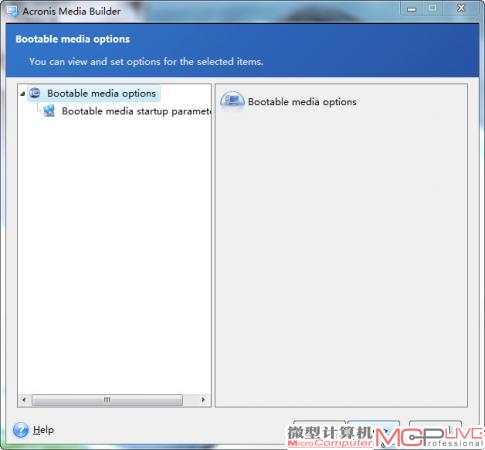Click the banner text about selected items options
This screenshot has width=485, height=450.
(146, 62)
